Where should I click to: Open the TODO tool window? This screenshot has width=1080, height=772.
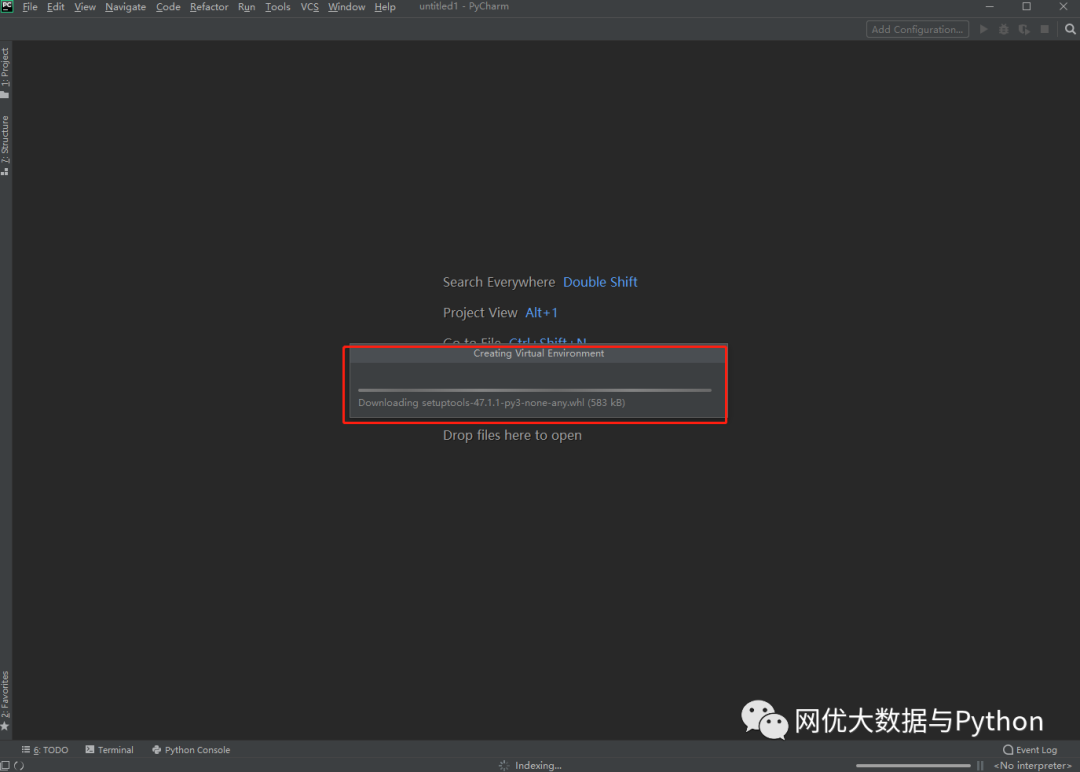pyautogui.click(x=45, y=750)
